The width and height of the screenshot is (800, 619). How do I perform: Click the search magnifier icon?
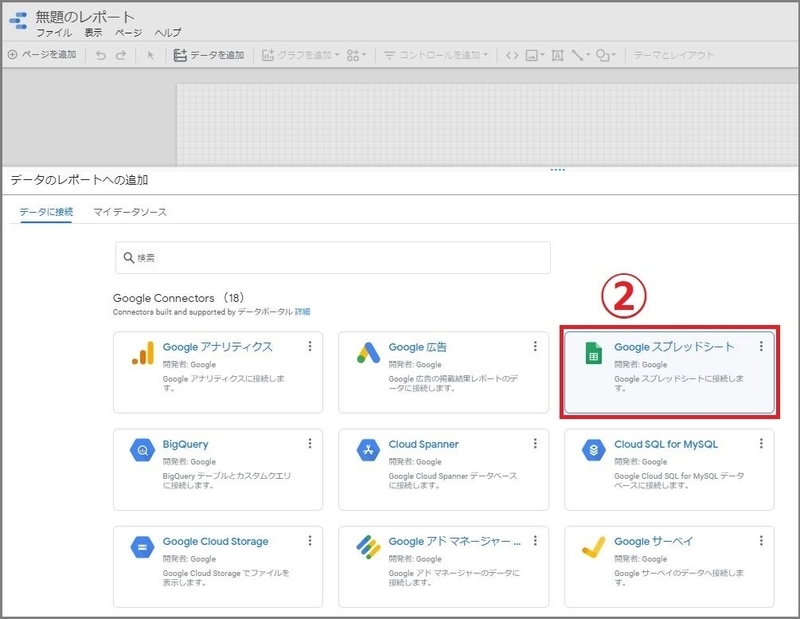click(129, 258)
